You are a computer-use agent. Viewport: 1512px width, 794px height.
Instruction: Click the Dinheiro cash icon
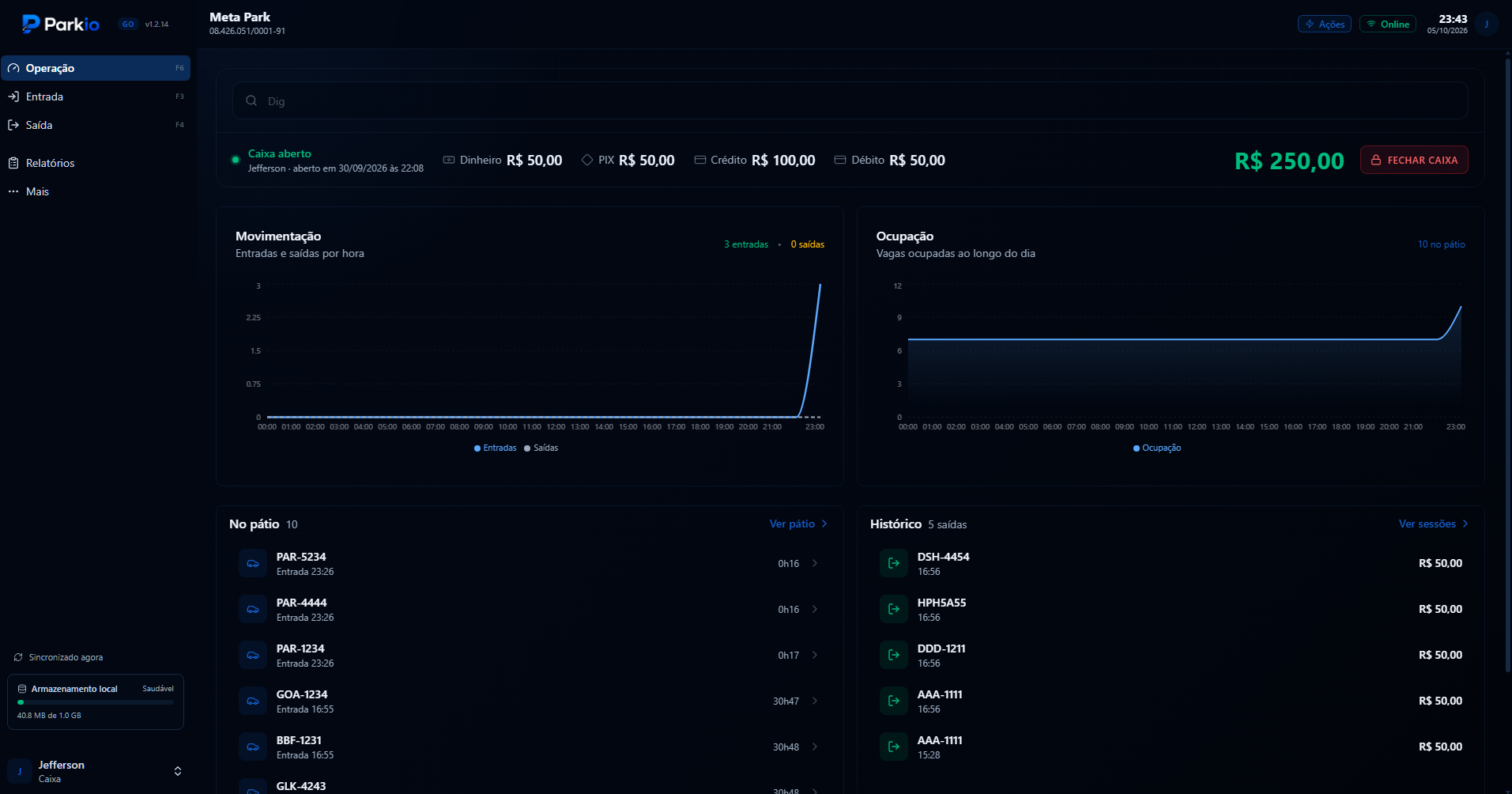pos(449,160)
